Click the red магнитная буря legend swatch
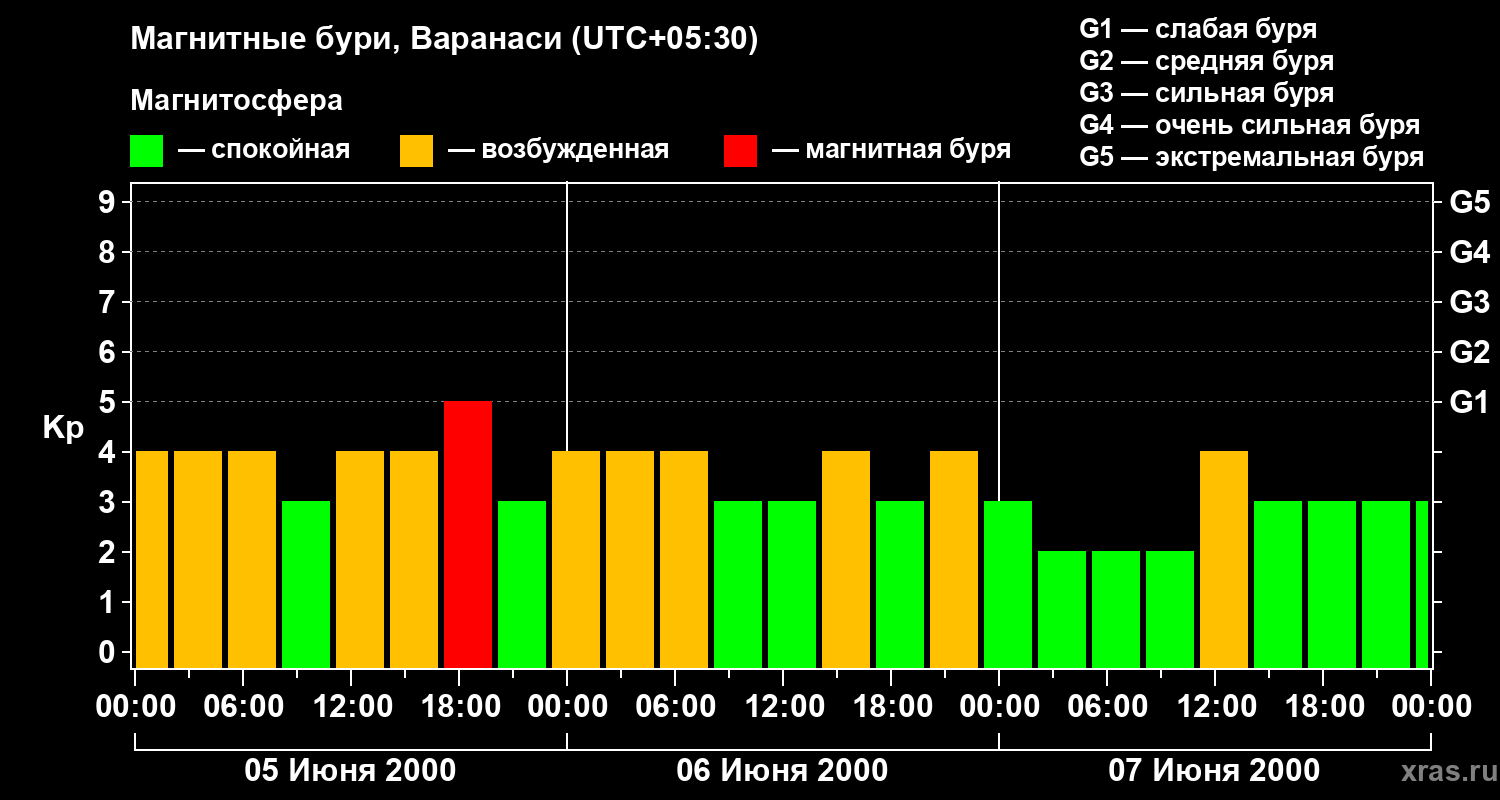 (740, 151)
